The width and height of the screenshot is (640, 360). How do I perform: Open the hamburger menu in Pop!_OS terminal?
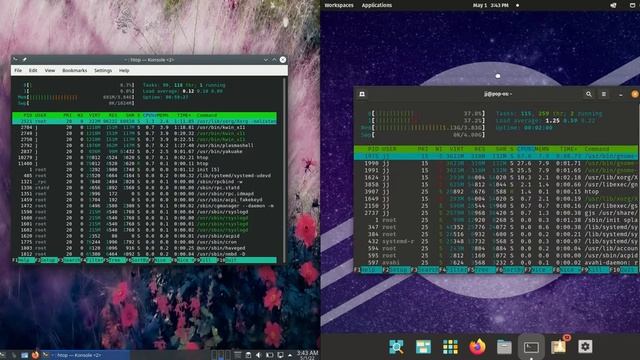(x=604, y=94)
